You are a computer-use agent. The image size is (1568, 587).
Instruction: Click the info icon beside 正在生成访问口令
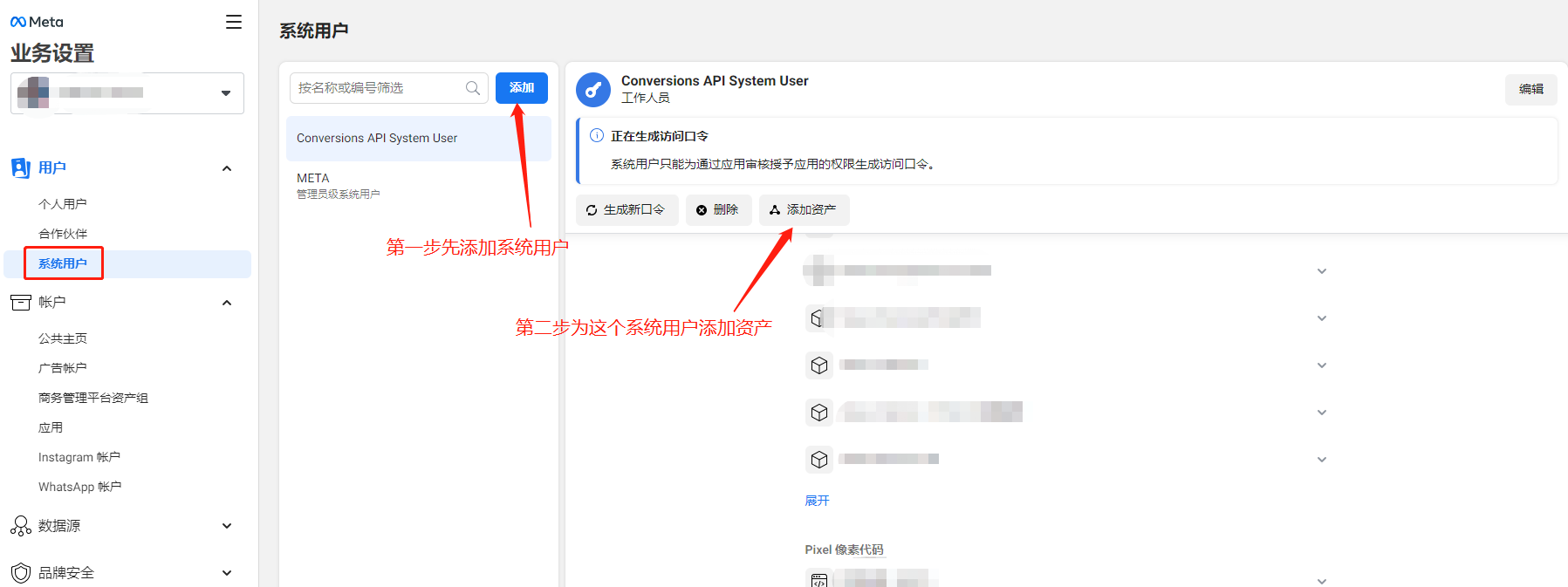click(x=597, y=135)
